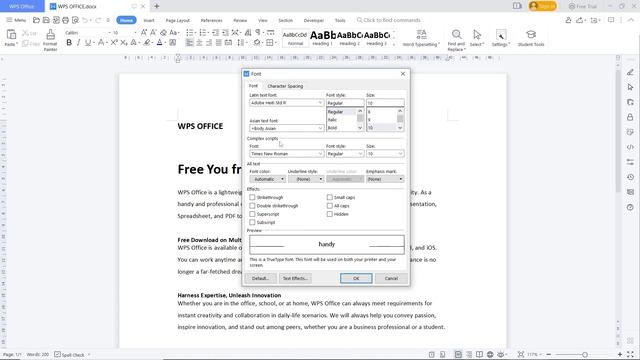Click the undo arrow
This screenshot has width=640, height=360.
click(85, 20)
